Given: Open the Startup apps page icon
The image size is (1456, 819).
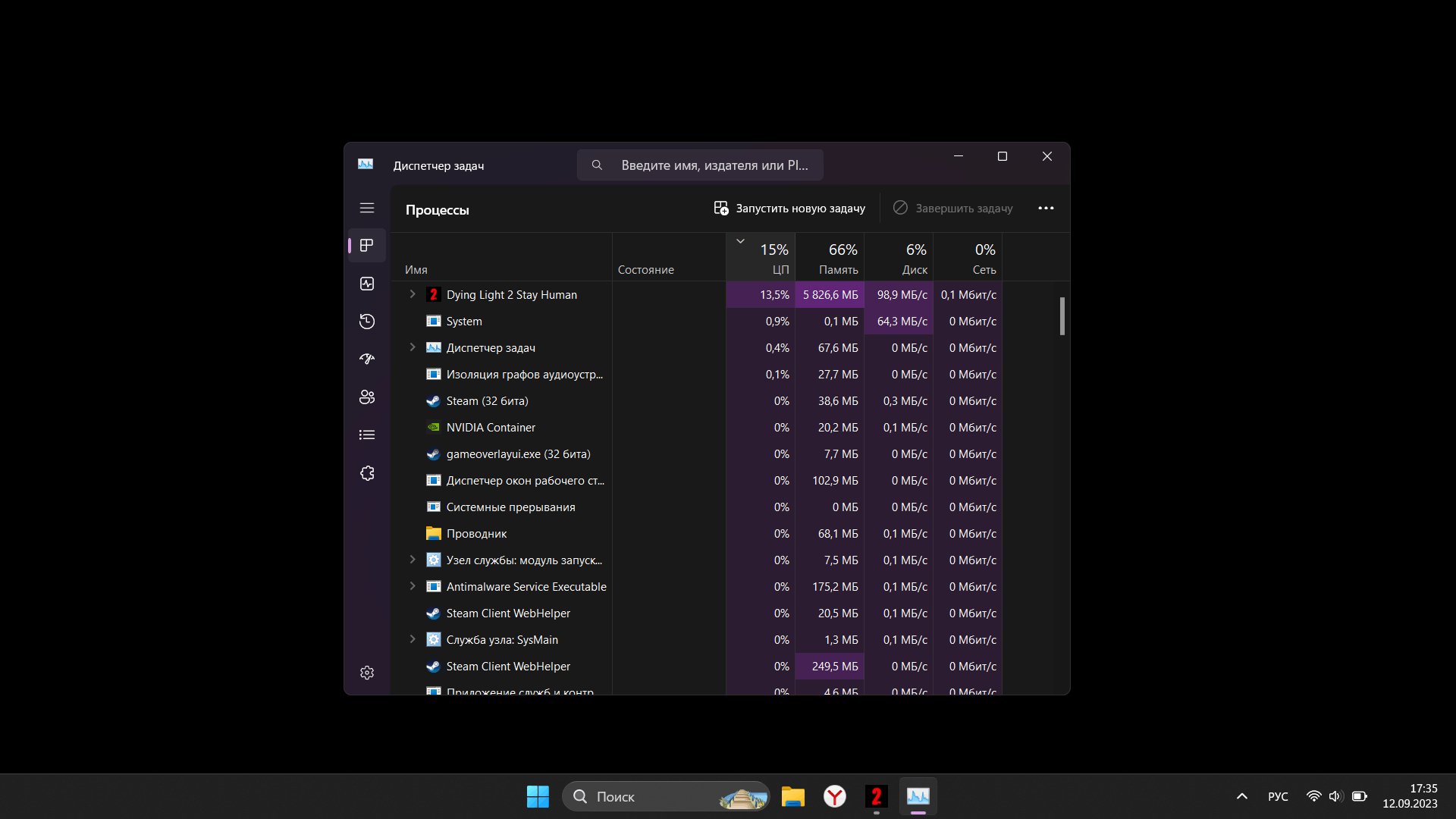Looking at the screenshot, I should (x=367, y=359).
